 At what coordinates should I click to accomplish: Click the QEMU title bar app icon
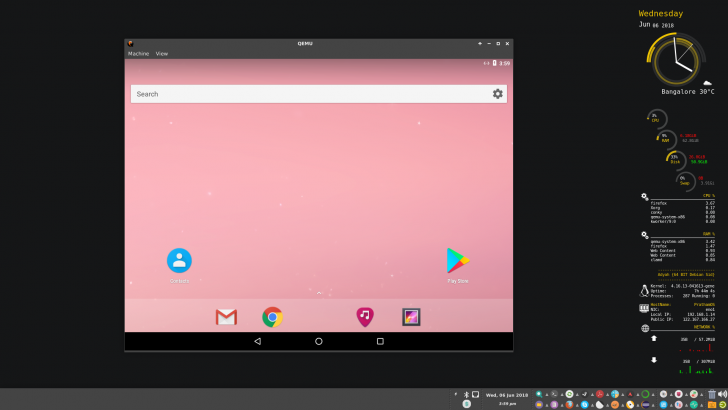click(x=130, y=44)
